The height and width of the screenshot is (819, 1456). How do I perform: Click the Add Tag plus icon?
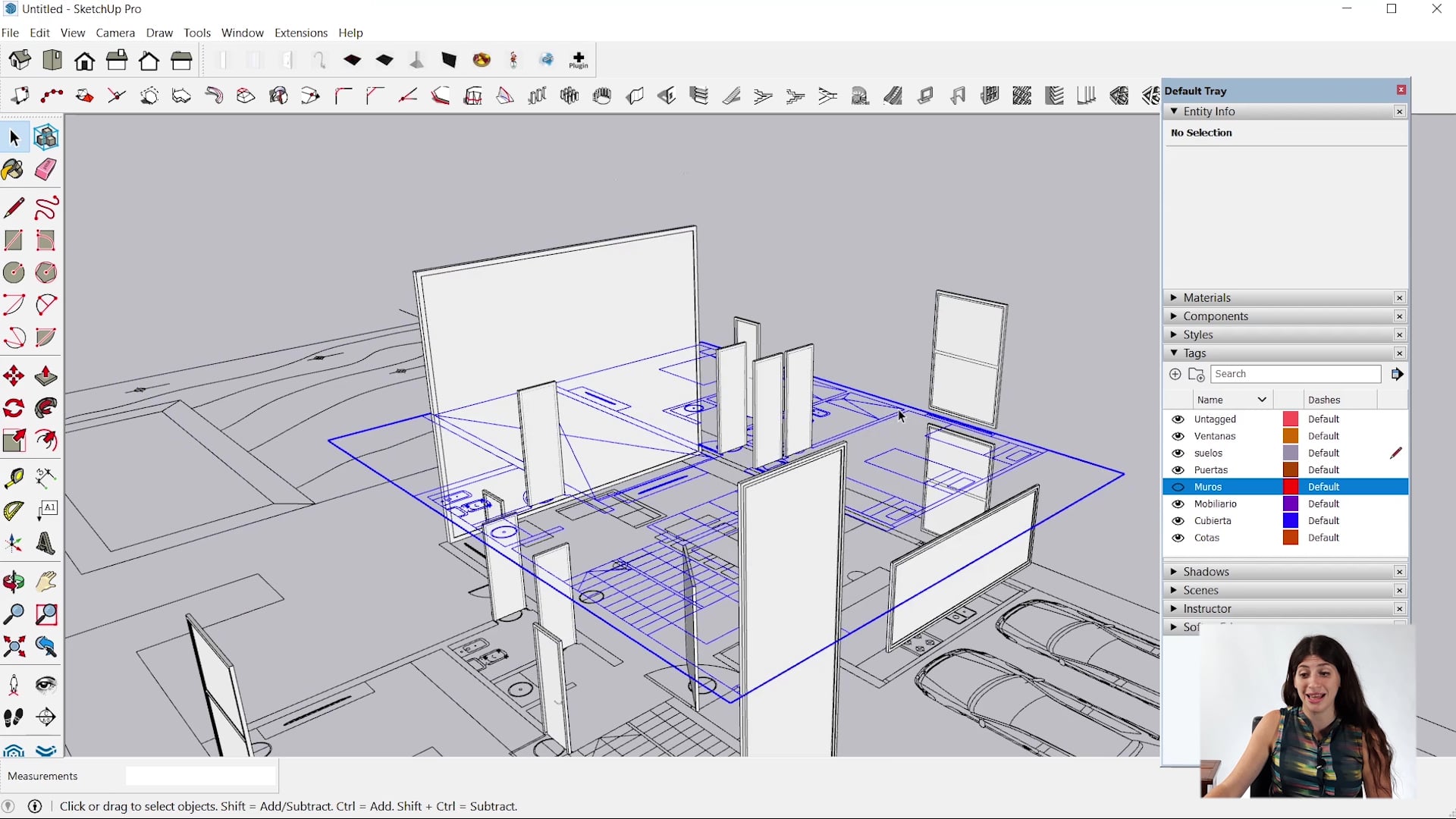(1174, 374)
